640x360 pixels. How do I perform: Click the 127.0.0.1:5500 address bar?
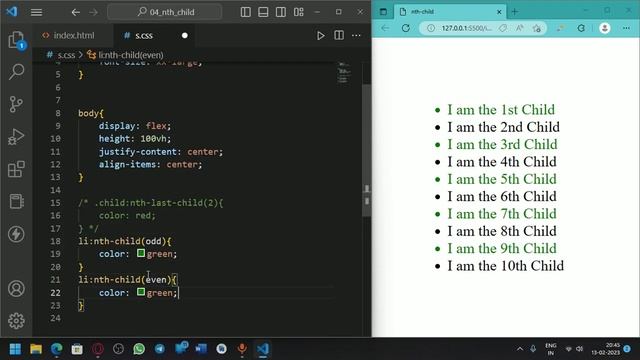(466, 28)
